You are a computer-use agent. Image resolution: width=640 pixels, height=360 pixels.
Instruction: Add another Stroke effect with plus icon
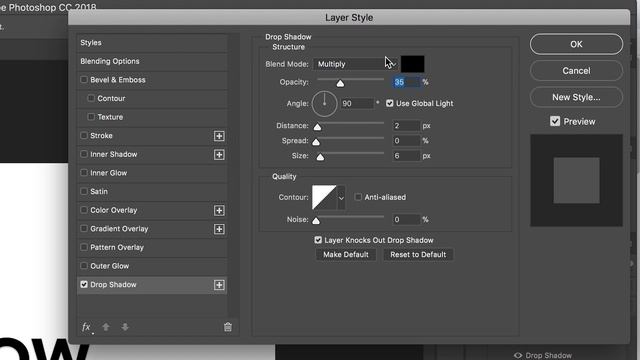click(219, 136)
